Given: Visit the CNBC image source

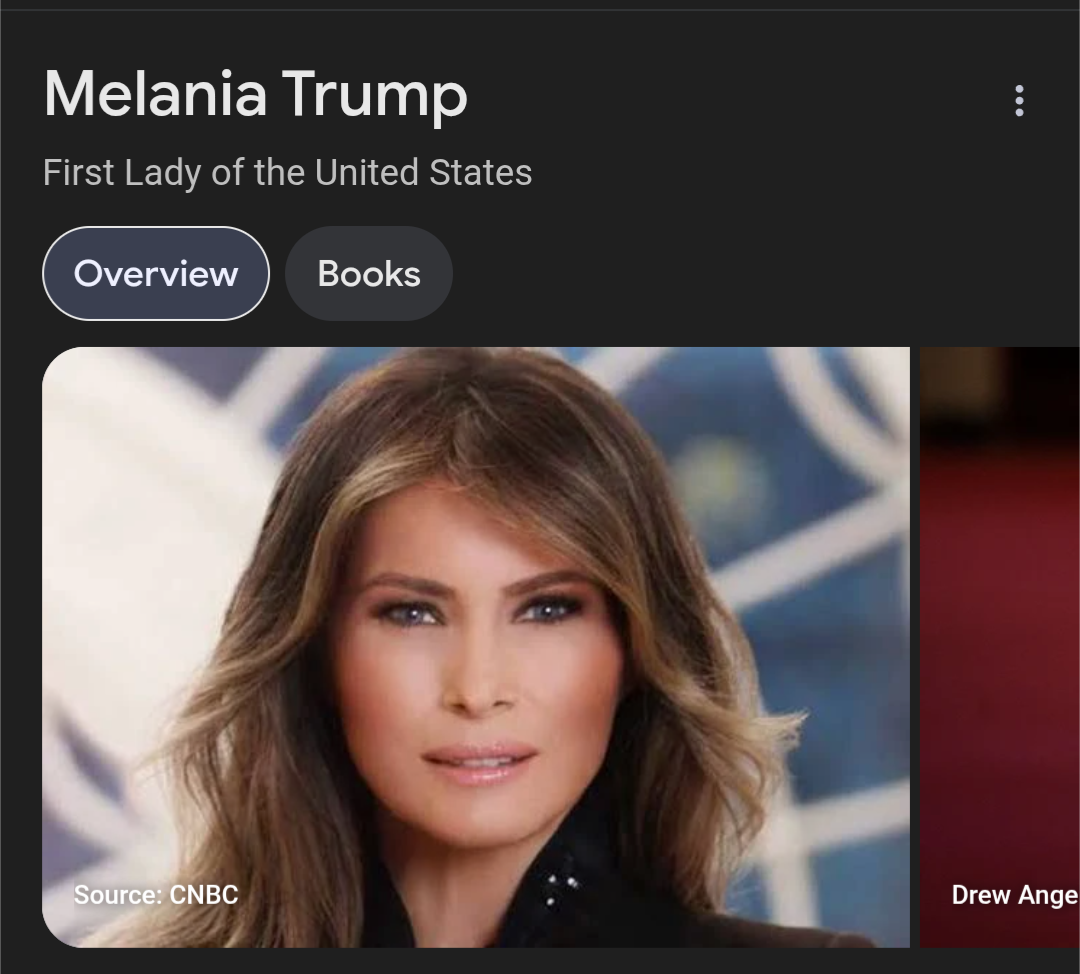Looking at the screenshot, I should 156,895.
